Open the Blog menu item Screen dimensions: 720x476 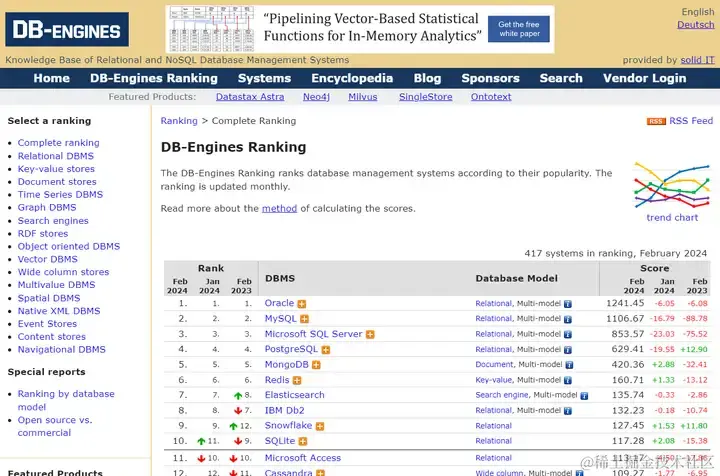coord(427,78)
